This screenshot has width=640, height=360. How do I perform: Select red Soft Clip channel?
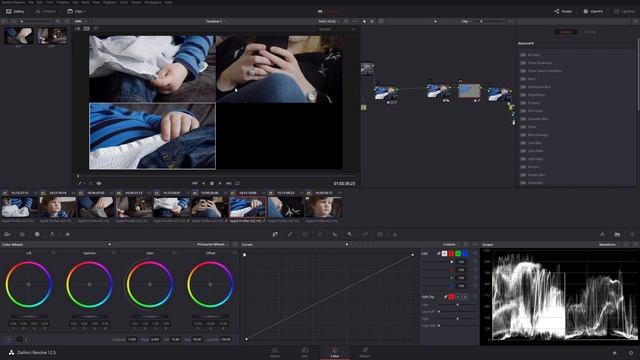tap(451, 297)
